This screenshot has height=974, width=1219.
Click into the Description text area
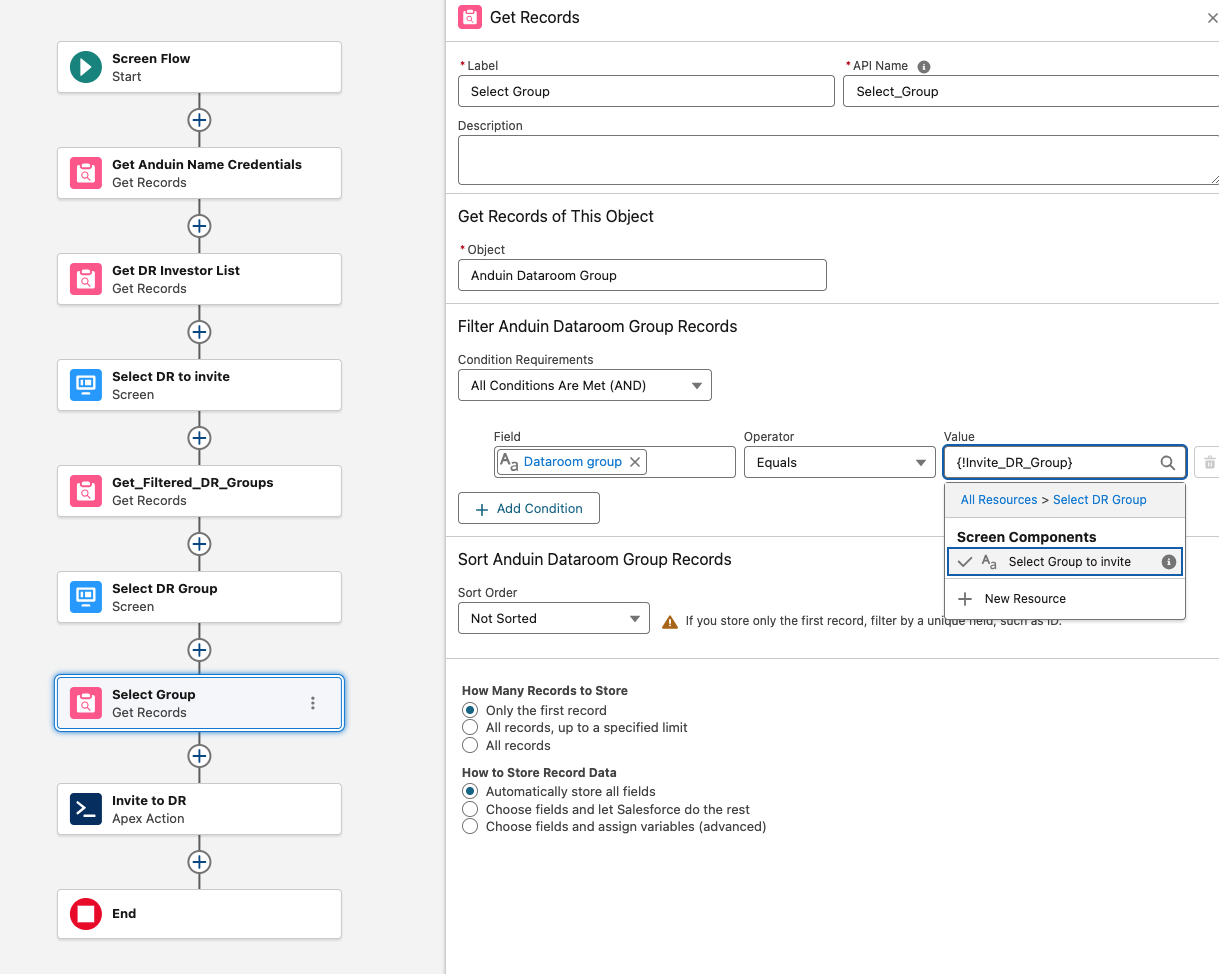click(x=837, y=160)
